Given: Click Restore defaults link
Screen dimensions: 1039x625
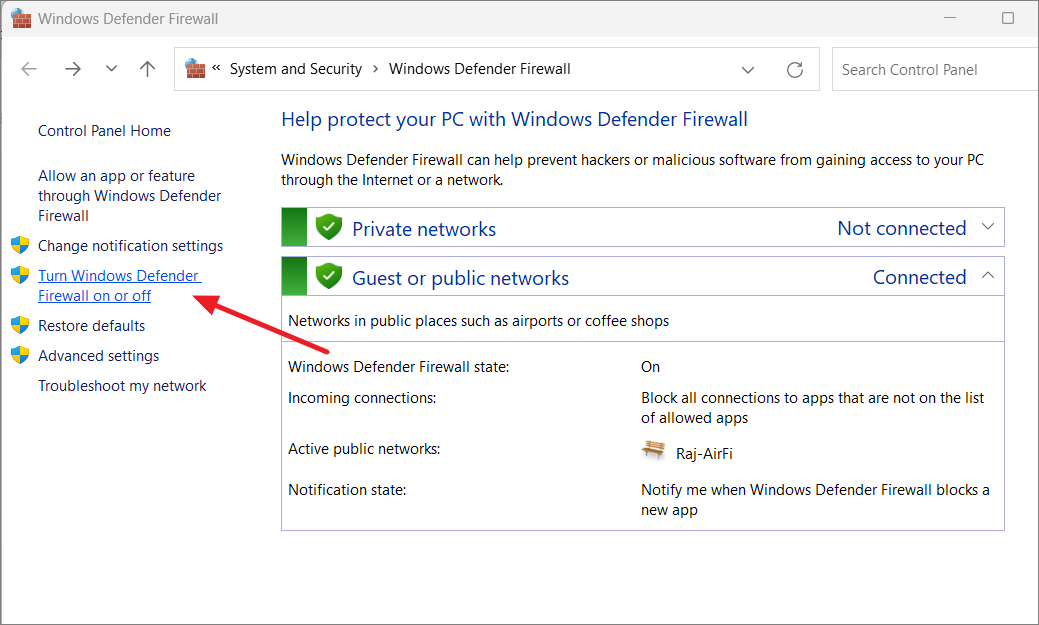Looking at the screenshot, I should 91,326.
